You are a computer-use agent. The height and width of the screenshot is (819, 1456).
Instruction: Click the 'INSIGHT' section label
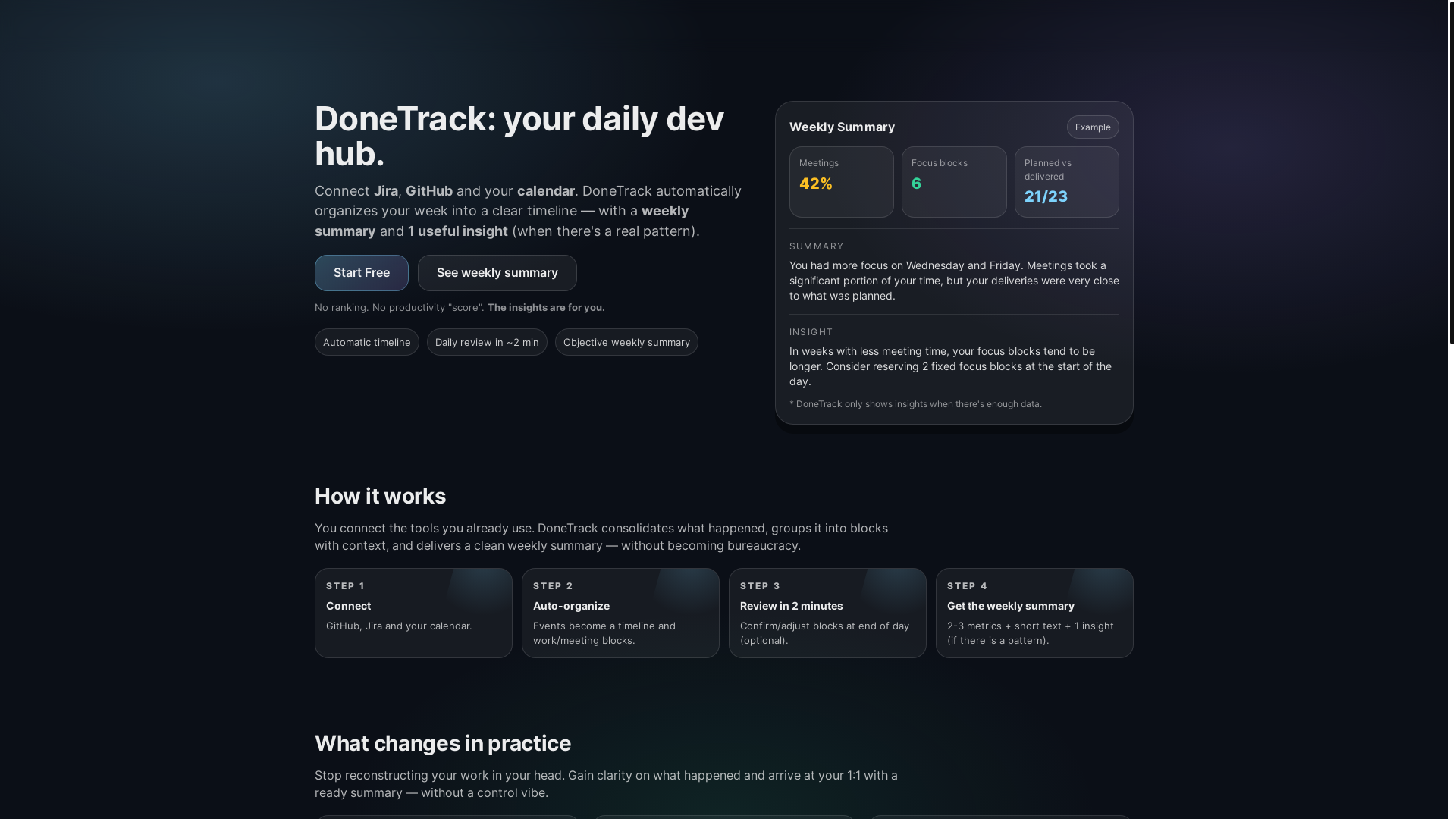(x=811, y=332)
